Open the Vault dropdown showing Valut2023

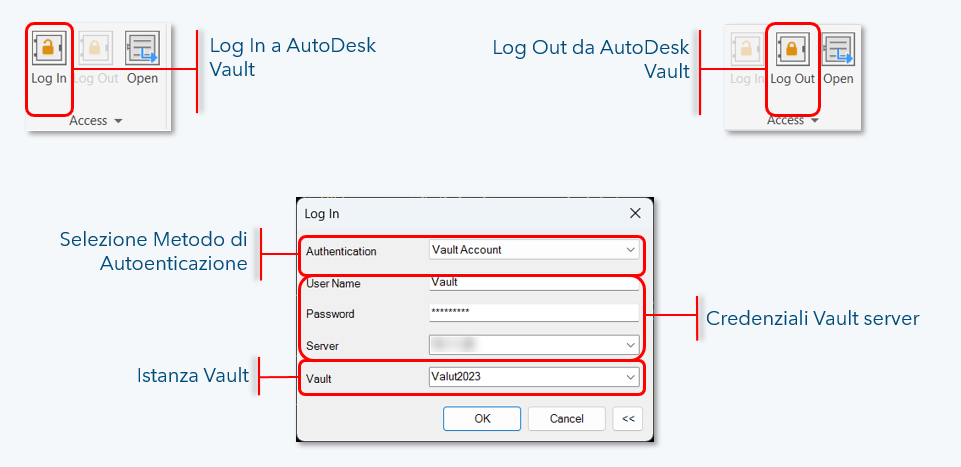point(534,378)
